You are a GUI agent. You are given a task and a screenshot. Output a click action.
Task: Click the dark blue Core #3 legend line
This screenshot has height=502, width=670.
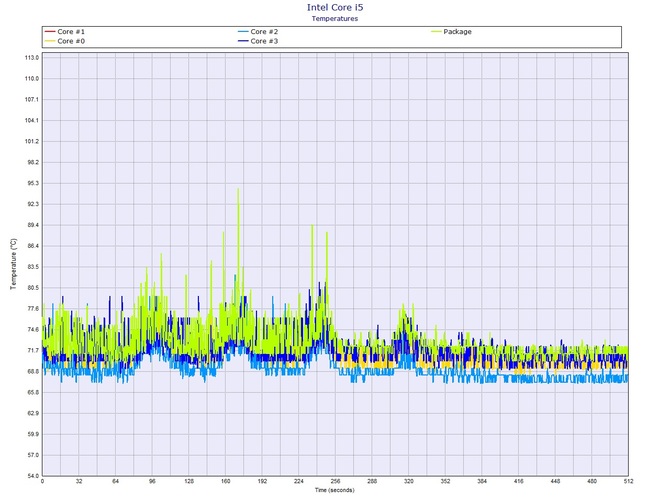243,41
